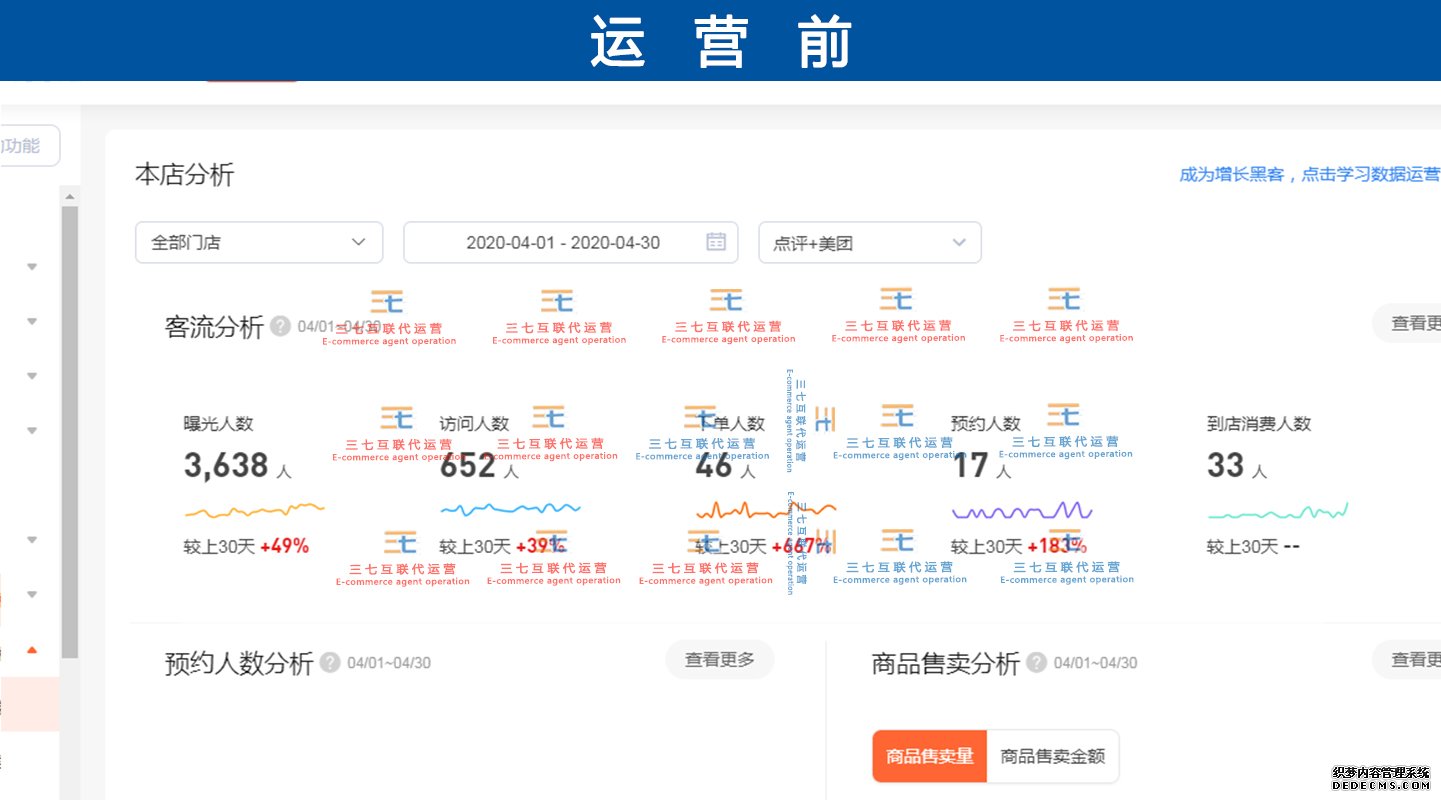Open the 全部门店 store dropdown
Screen dimensions: 1441x800
(259, 242)
